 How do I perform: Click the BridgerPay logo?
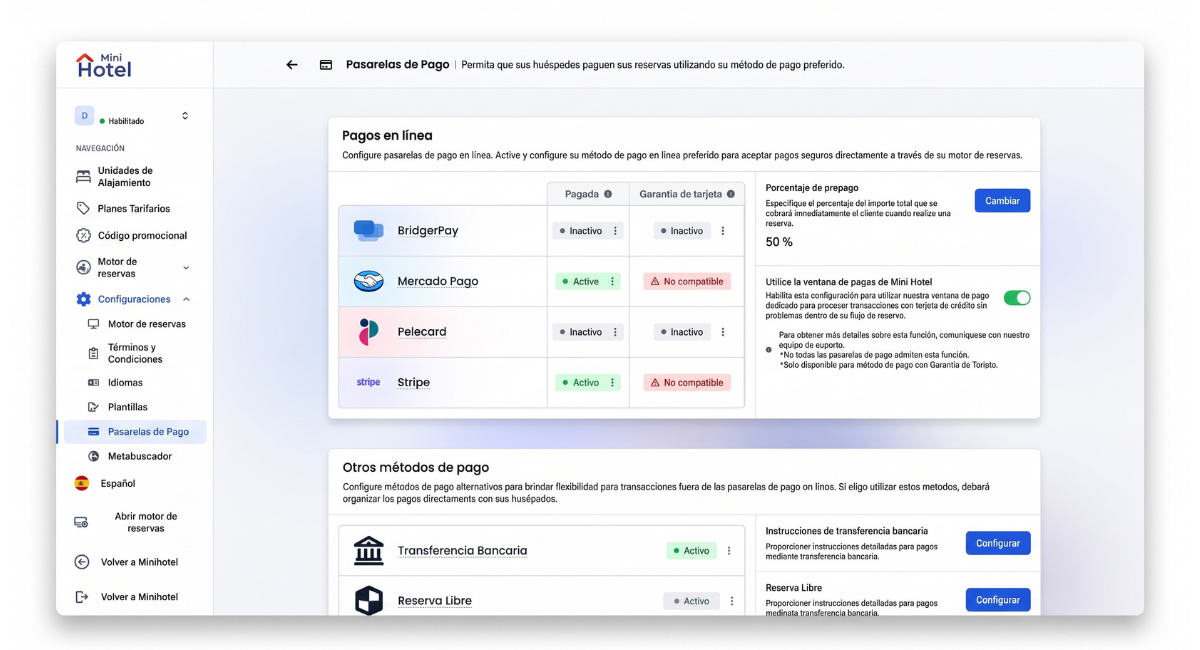click(369, 231)
